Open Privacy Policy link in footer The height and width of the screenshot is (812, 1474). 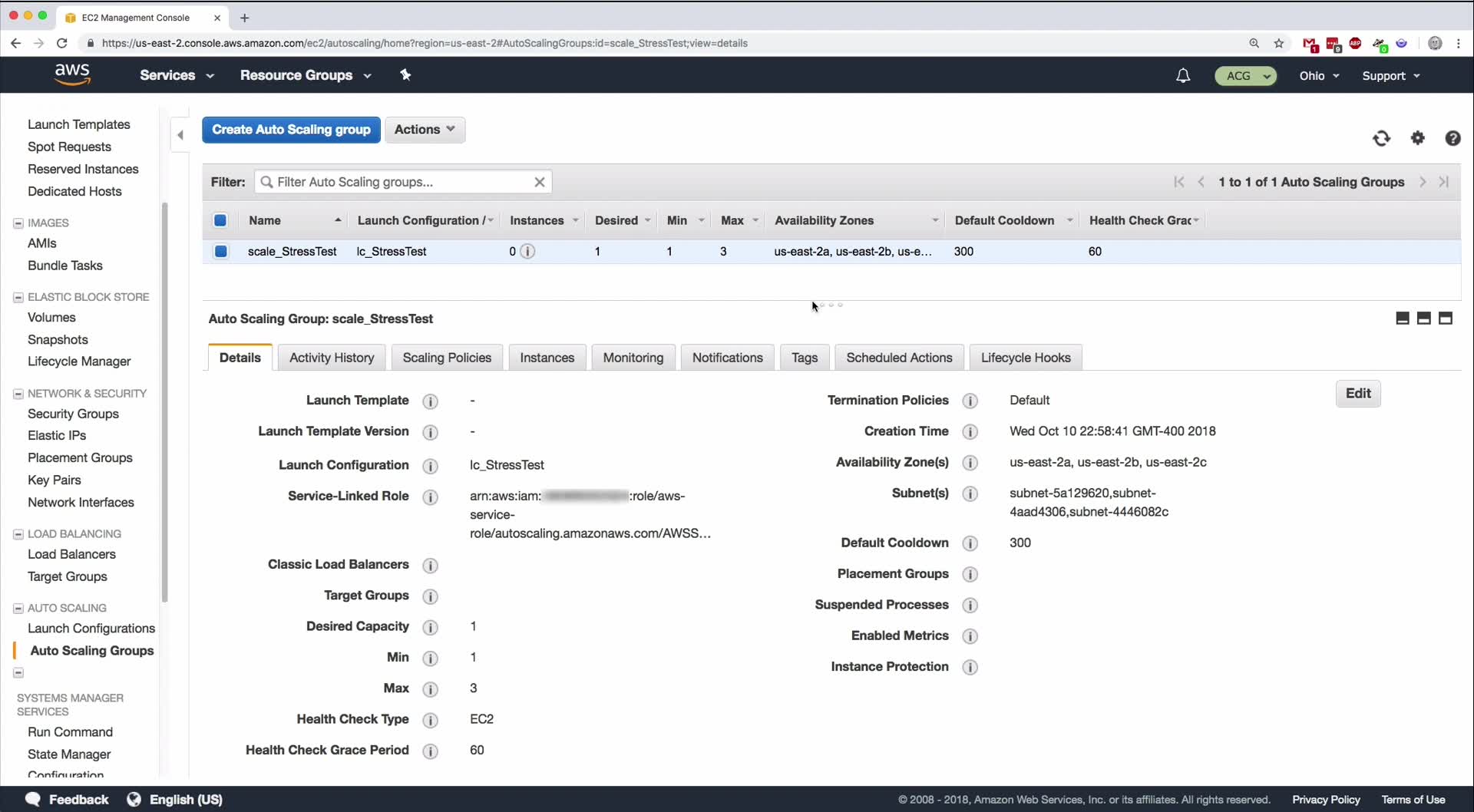point(1326,800)
